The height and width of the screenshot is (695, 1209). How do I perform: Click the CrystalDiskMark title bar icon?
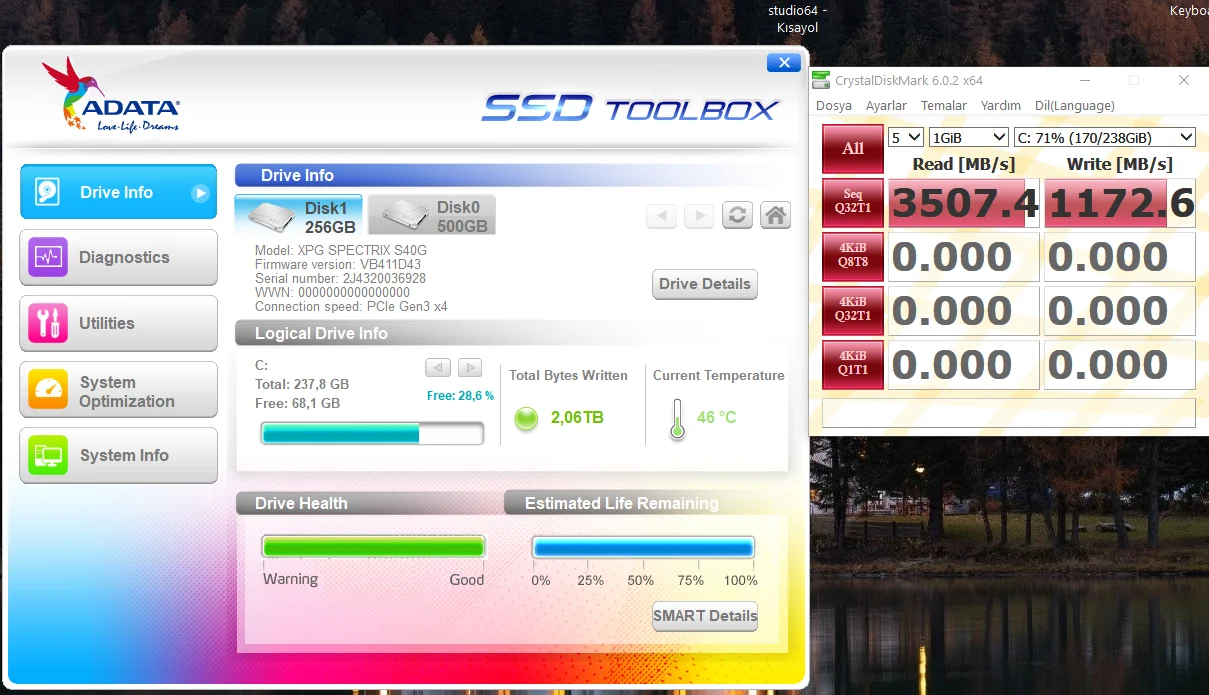point(820,80)
